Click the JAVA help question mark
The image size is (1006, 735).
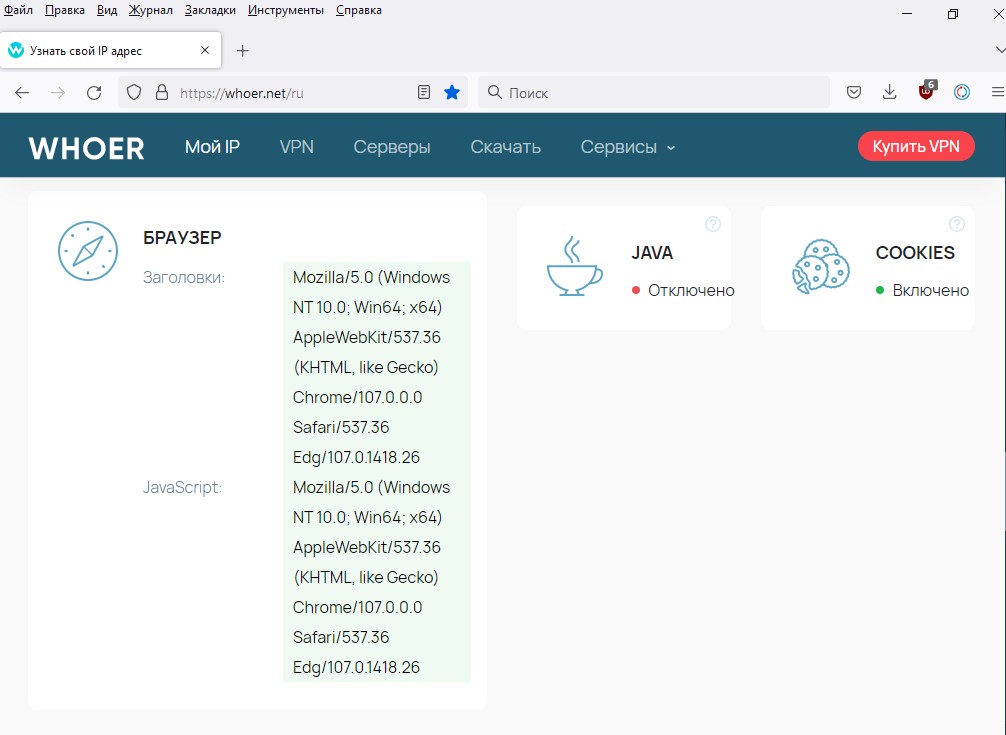[712, 224]
